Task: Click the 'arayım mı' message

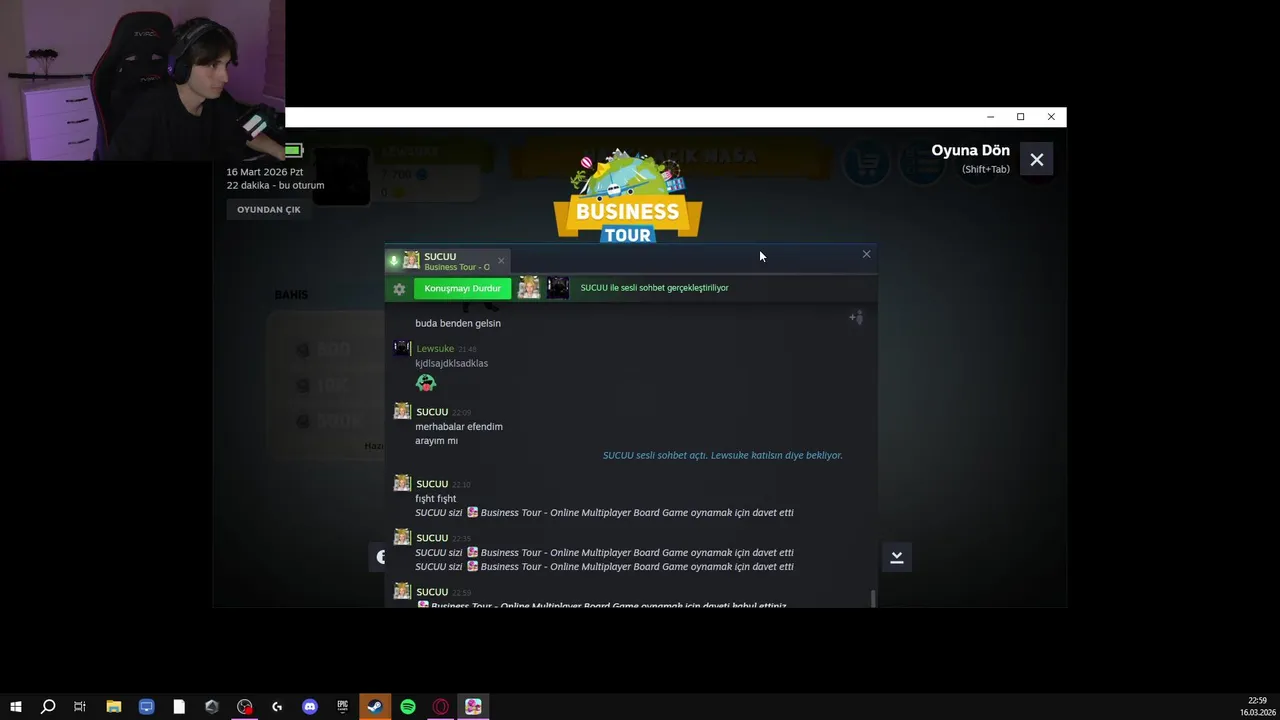Action: click(436, 440)
